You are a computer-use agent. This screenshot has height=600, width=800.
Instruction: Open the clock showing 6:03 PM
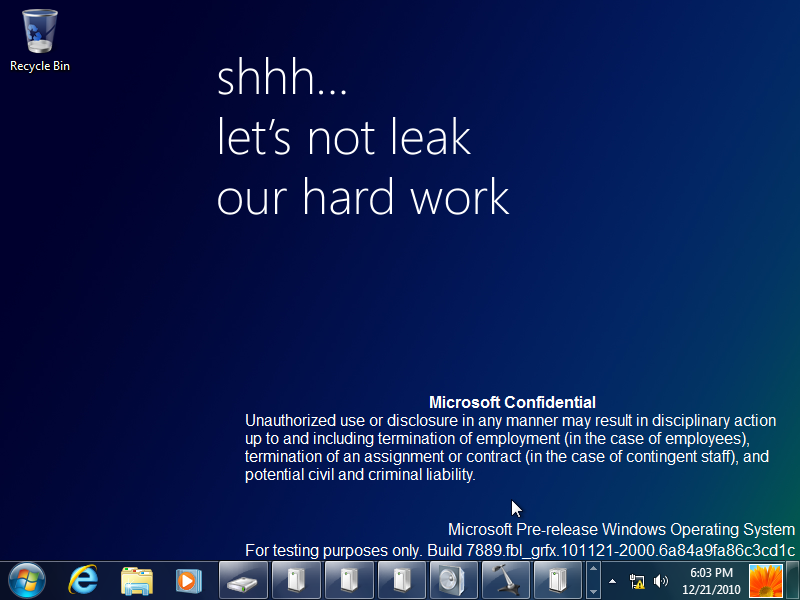(711, 581)
